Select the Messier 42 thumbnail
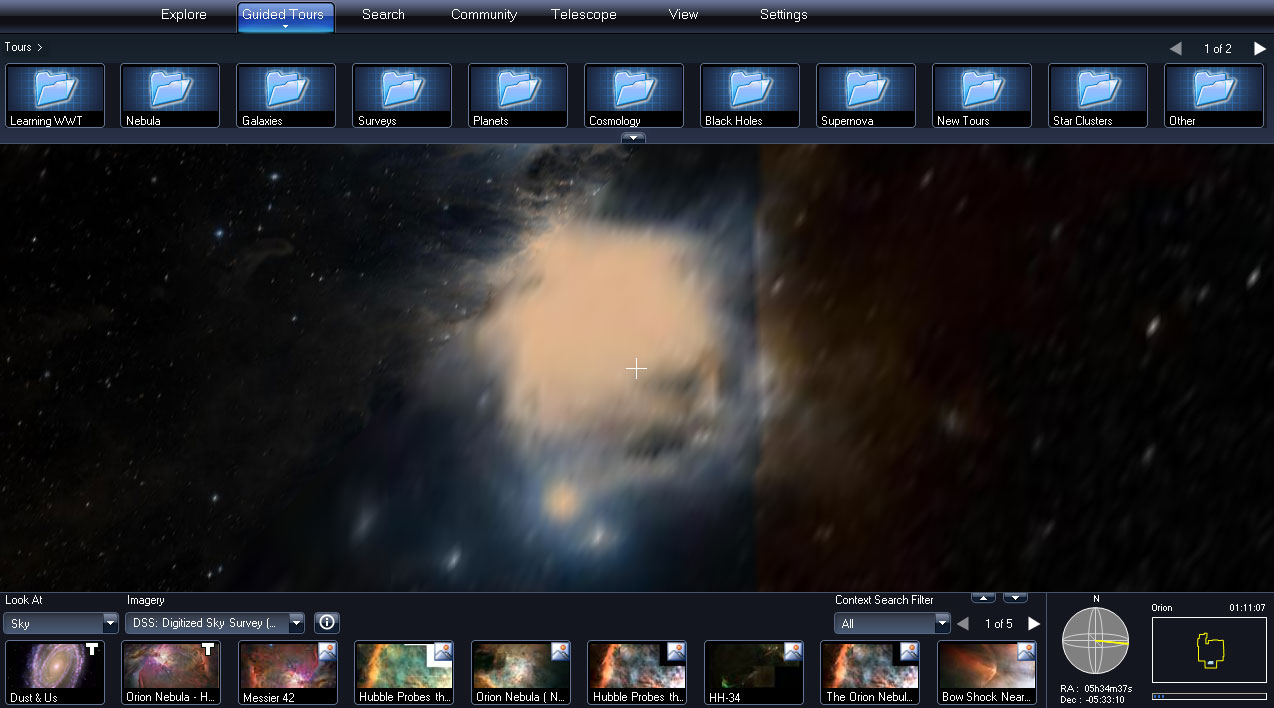This screenshot has width=1274, height=708. [287, 672]
